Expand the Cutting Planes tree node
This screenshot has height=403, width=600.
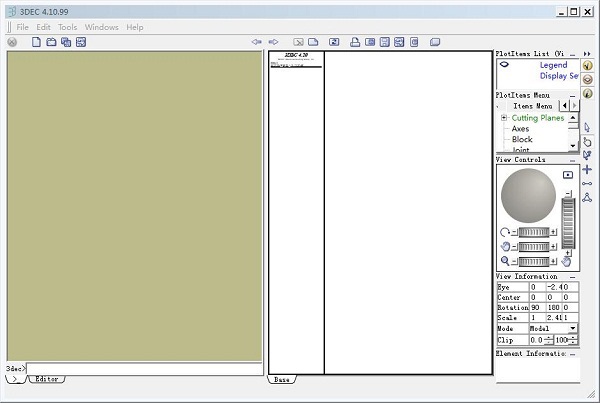click(504, 118)
